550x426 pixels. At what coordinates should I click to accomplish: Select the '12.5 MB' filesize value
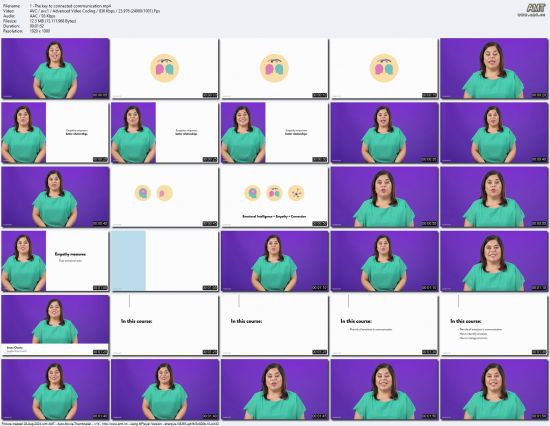pyautogui.click(x=53, y=21)
